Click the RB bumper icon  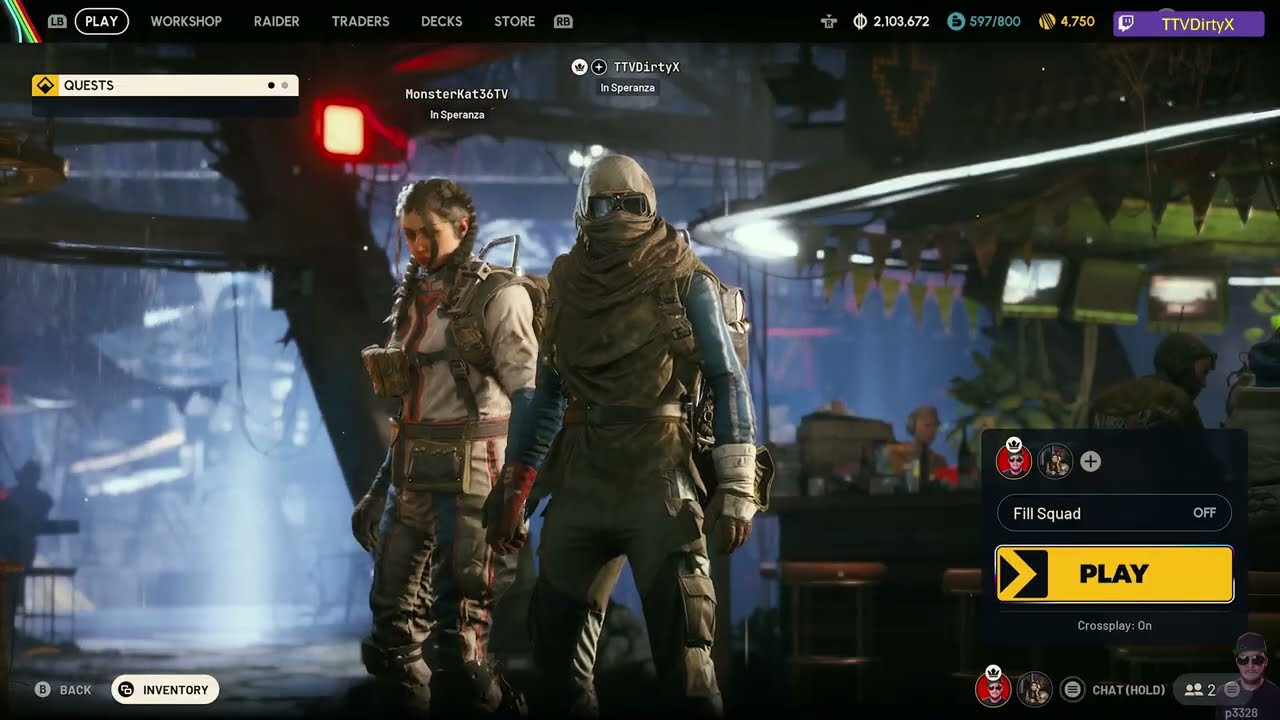pos(563,21)
